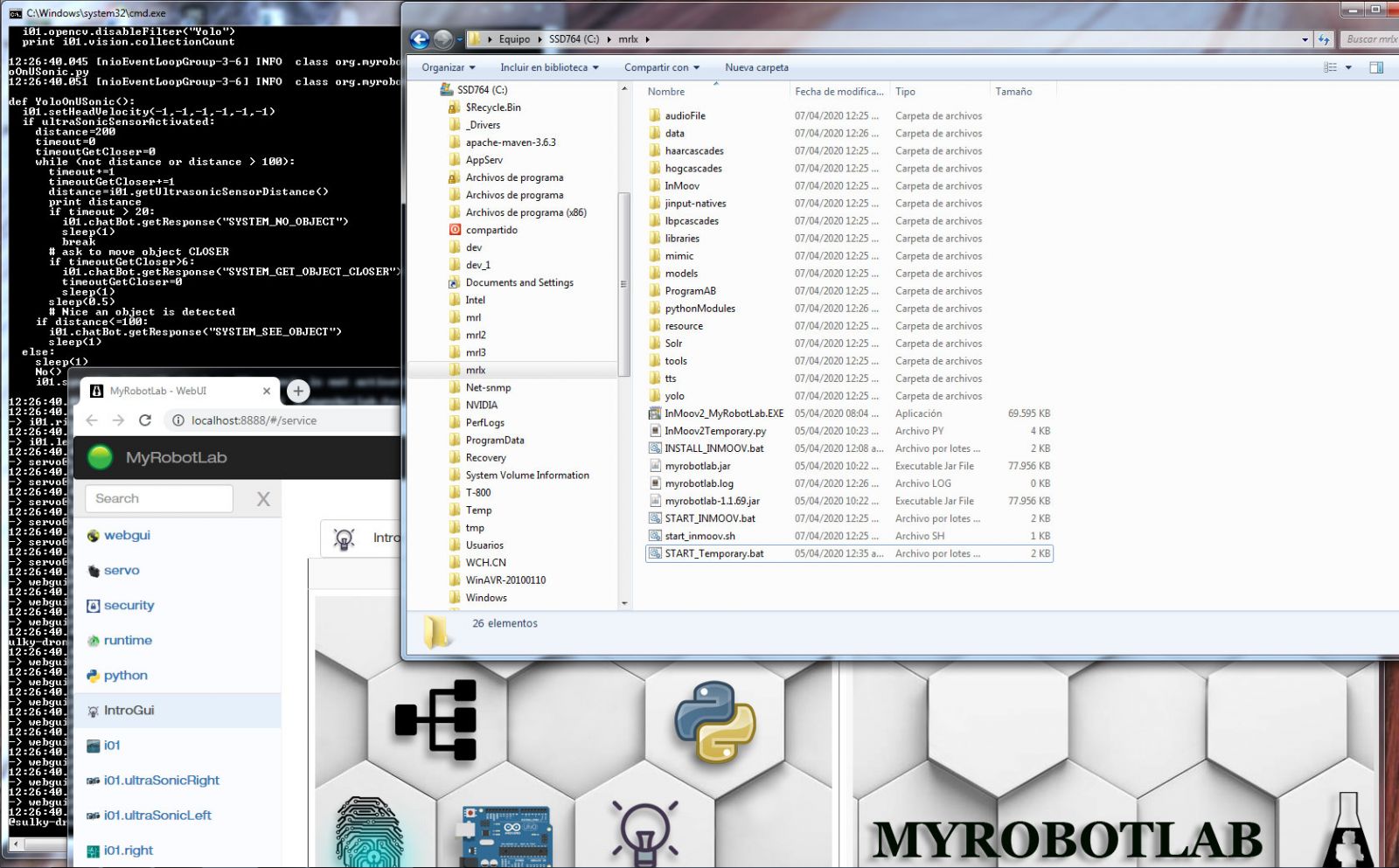The width and height of the screenshot is (1399, 868).
Task: Select myrobotlab.log file
Action: 699,483
